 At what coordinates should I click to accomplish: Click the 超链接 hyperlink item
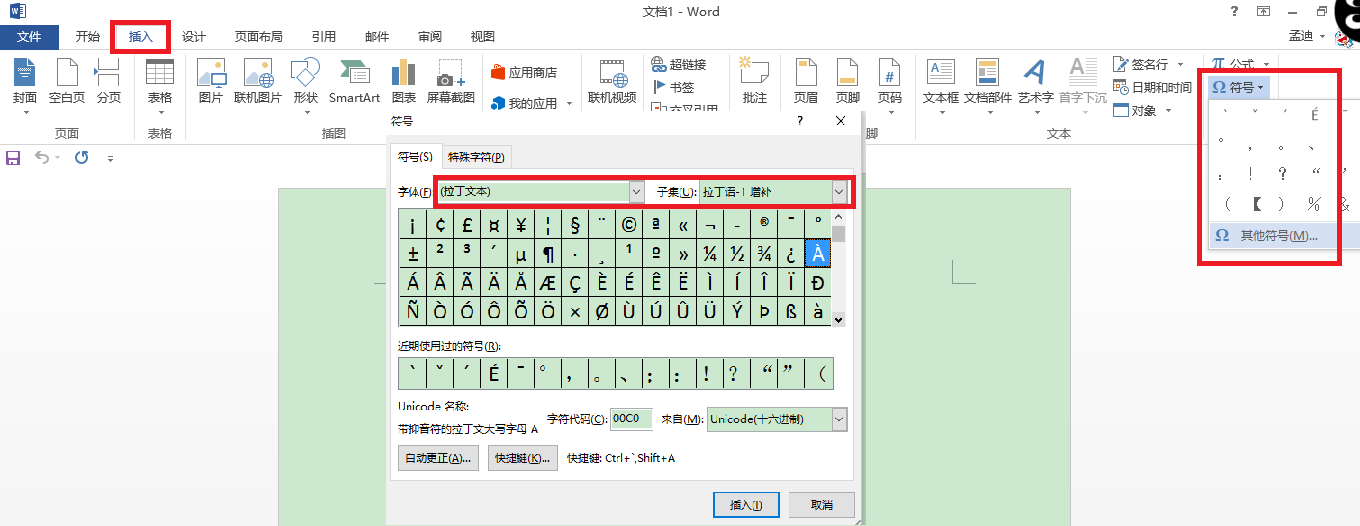679,64
